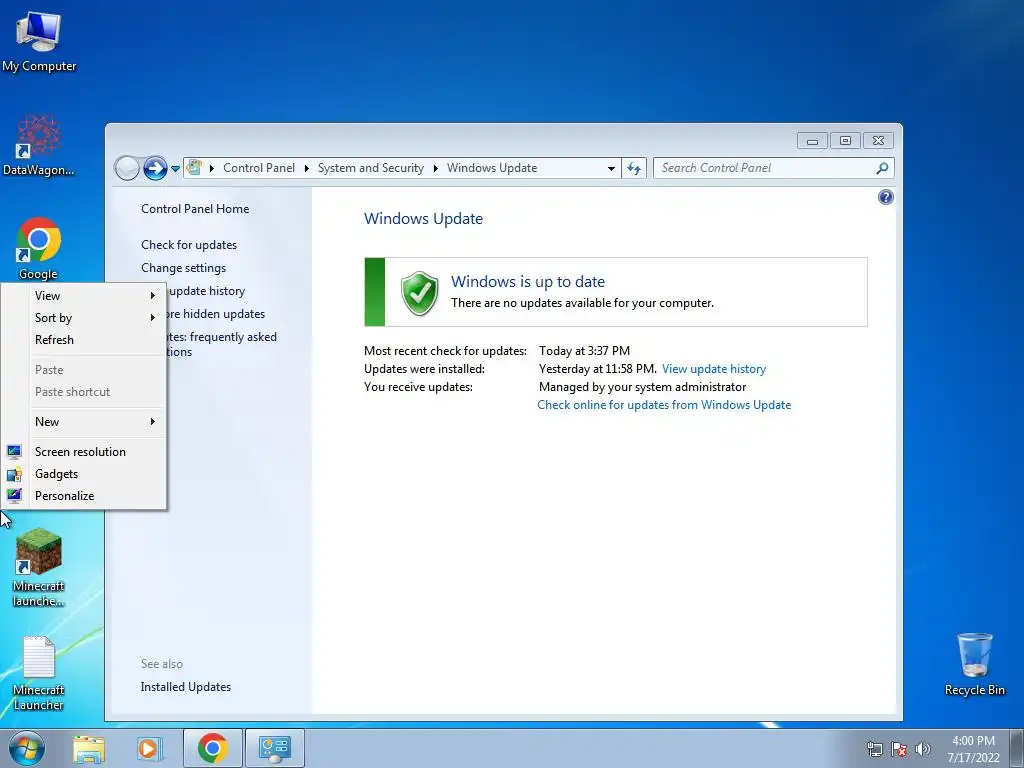
Task: Click the green shield status icon
Action: [x=420, y=293]
